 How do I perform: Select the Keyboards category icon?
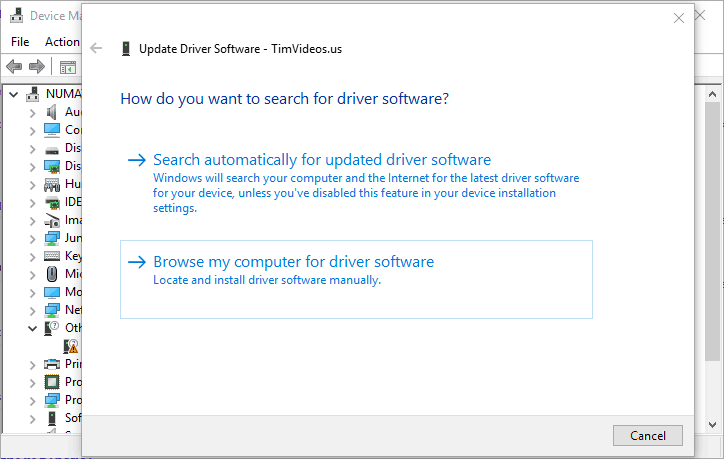[52, 256]
